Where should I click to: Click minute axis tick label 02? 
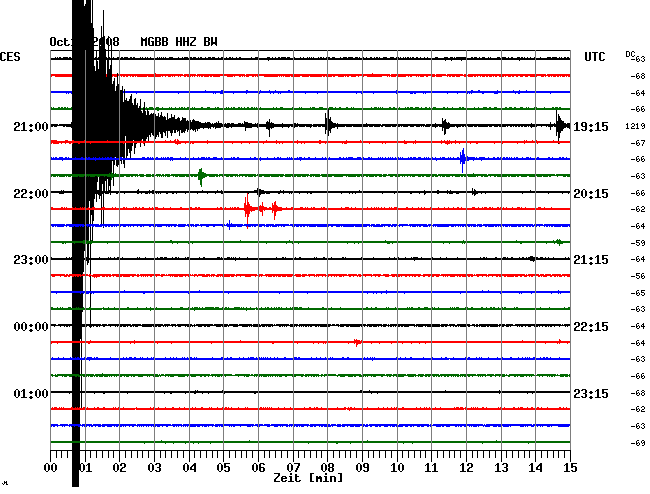point(119,468)
